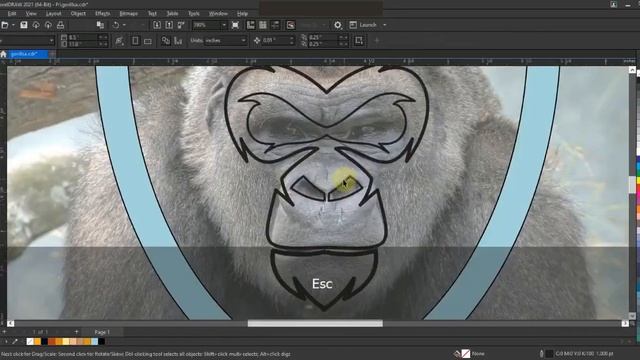Click the no-color swatch in document palette
Image resolution: width=640 pixels, height=360 pixels.
(30, 341)
